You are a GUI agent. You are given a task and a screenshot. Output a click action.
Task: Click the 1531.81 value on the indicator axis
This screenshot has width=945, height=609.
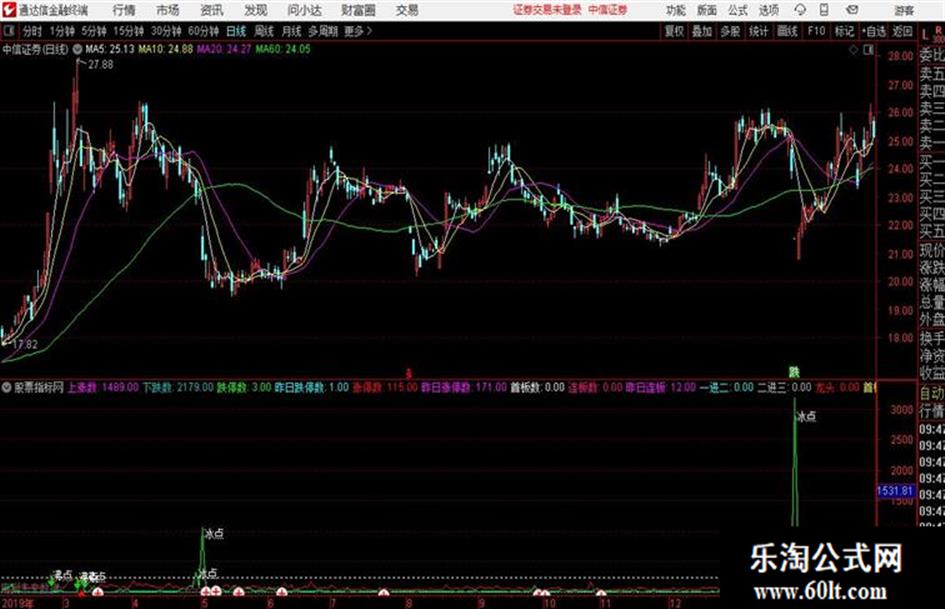(x=894, y=491)
